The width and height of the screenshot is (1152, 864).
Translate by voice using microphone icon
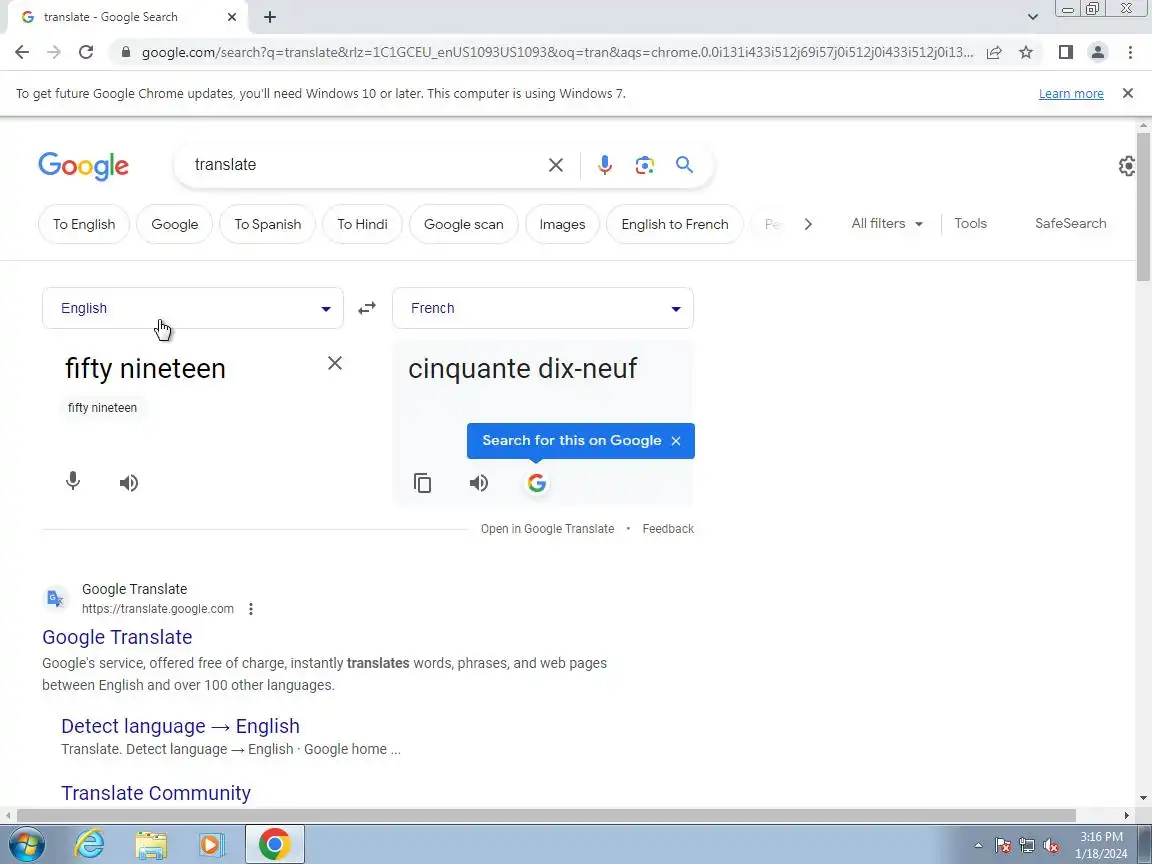(x=73, y=482)
